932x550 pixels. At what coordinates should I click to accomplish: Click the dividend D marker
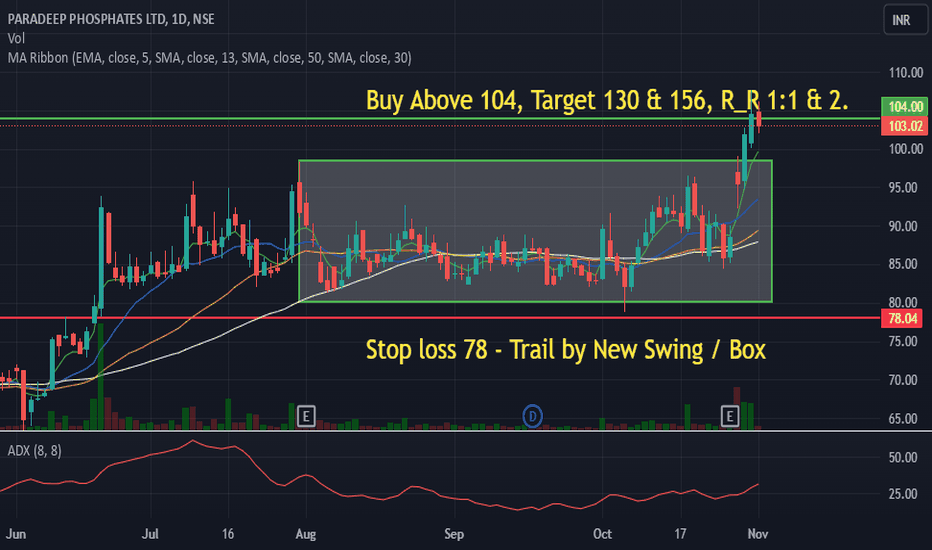[532, 416]
